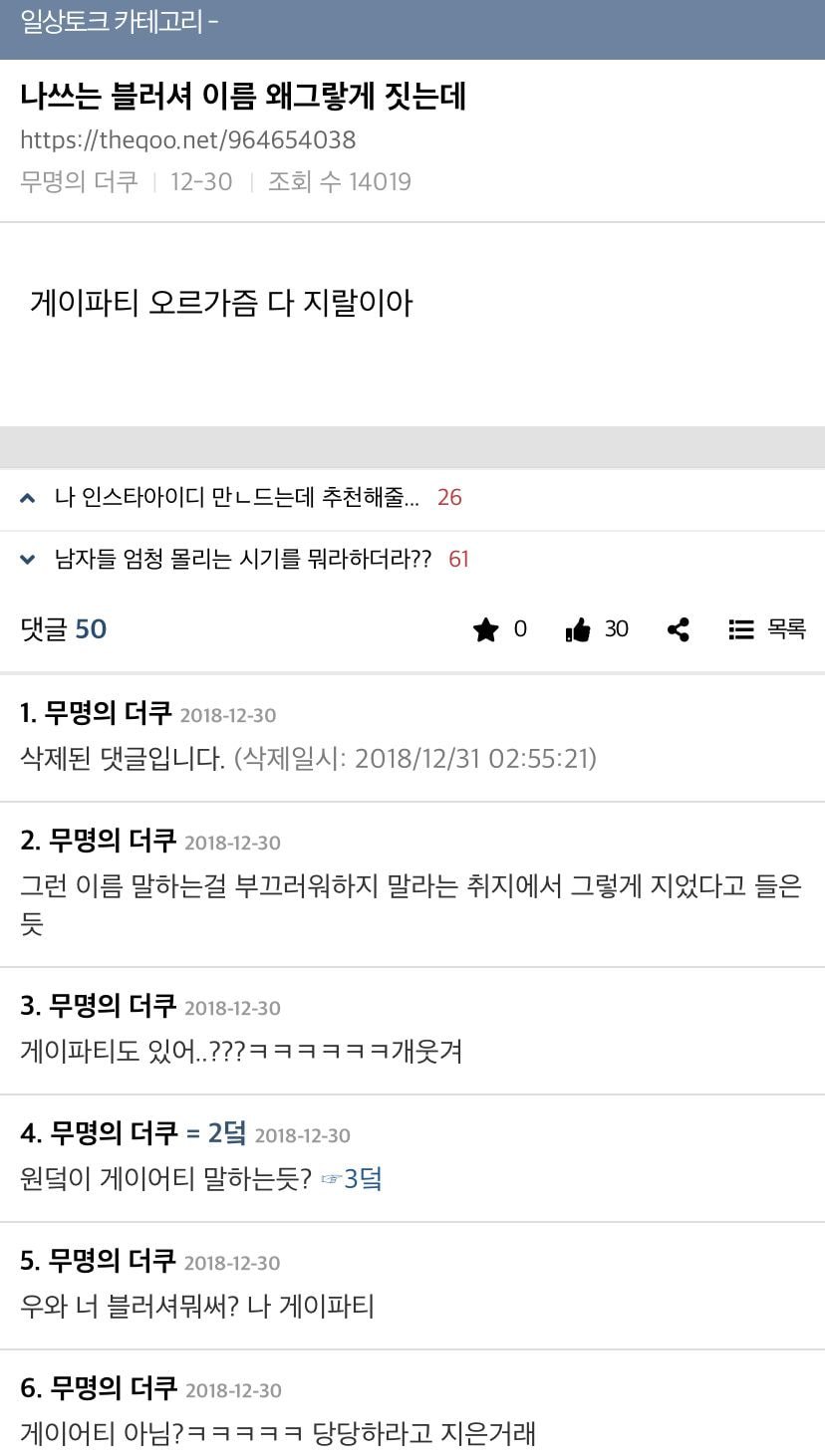This screenshot has height=1456, width=825.
Task: Click the 61 comment count on the next post
Action: point(458,560)
